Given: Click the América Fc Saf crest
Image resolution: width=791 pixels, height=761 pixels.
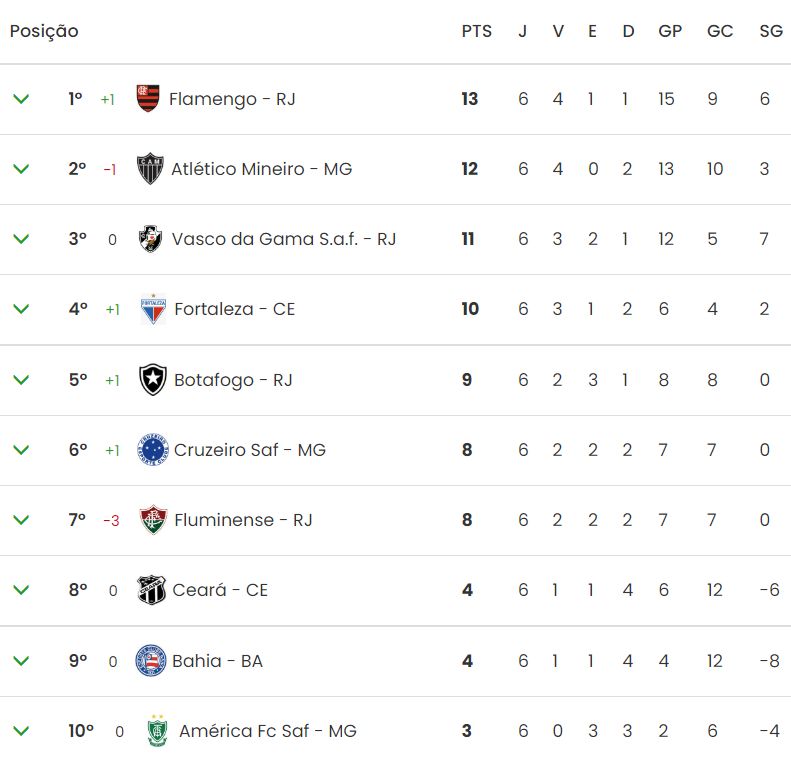Looking at the screenshot, I should point(156,731).
